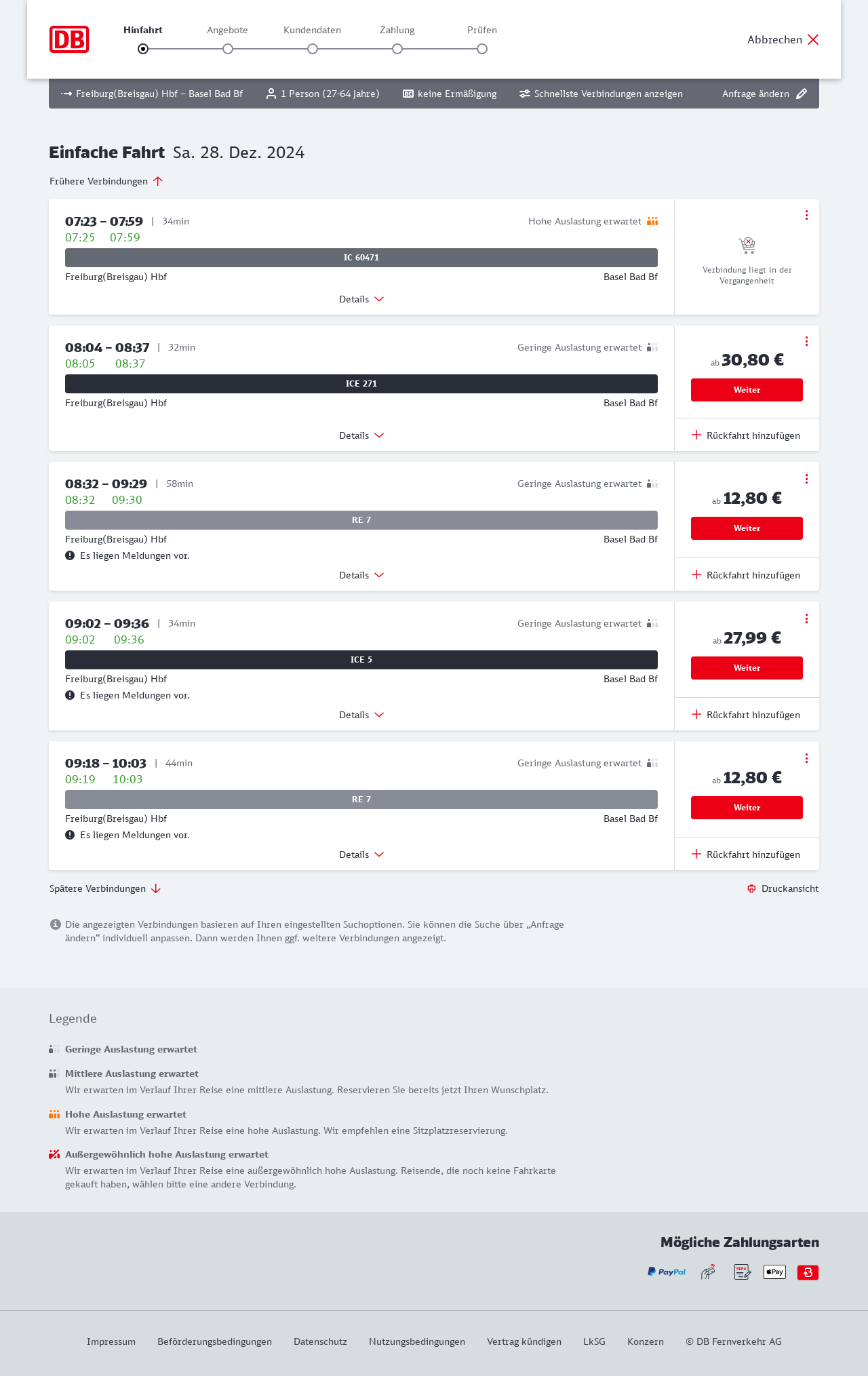Expand Details for the IC 60471 connection
This screenshot has height=1376, width=868.
click(x=361, y=299)
